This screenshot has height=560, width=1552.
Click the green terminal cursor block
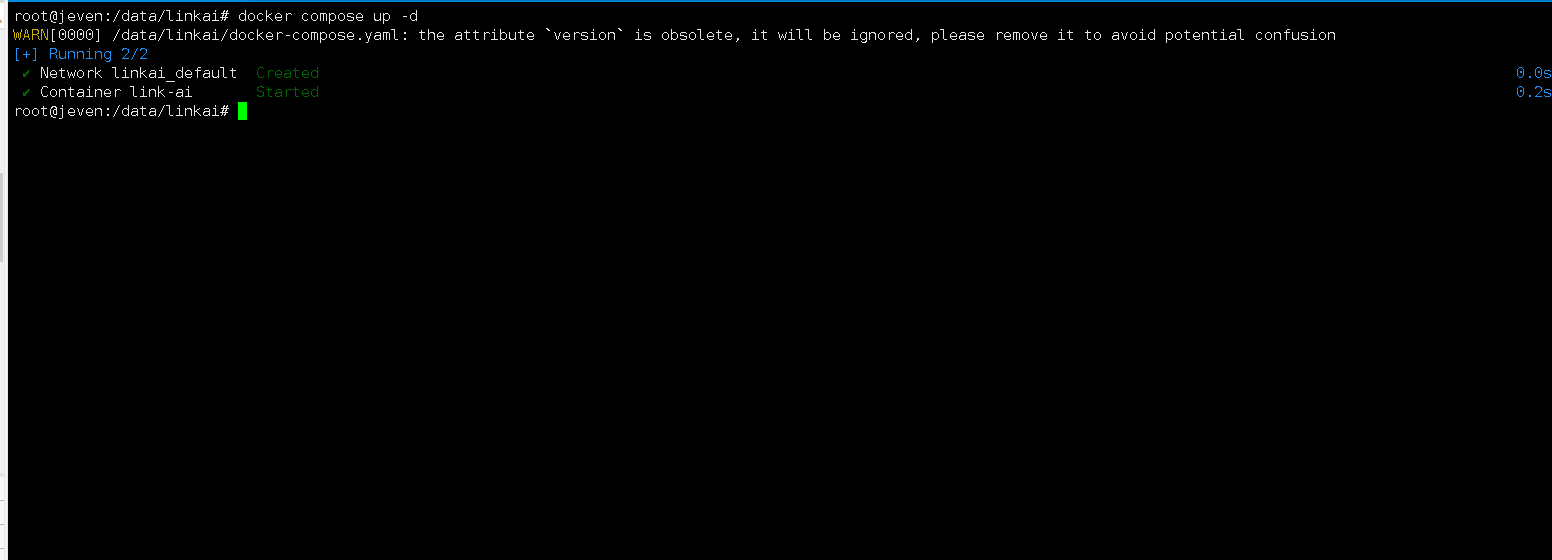[243, 111]
